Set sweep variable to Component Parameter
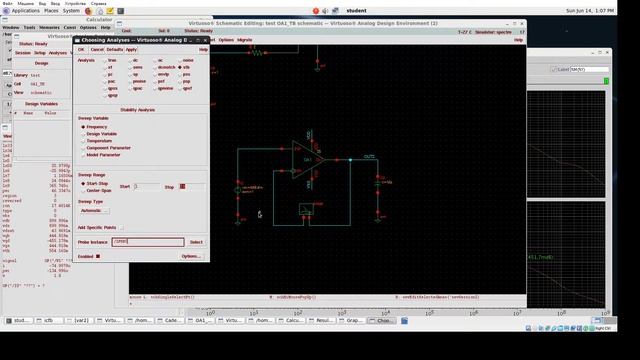 (83, 148)
